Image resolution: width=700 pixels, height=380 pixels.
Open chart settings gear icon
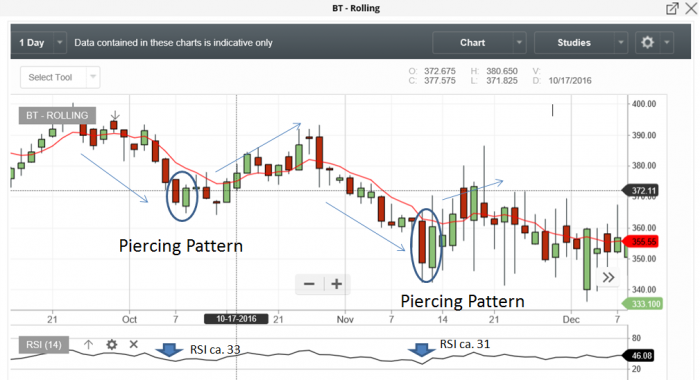click(648, 43)
